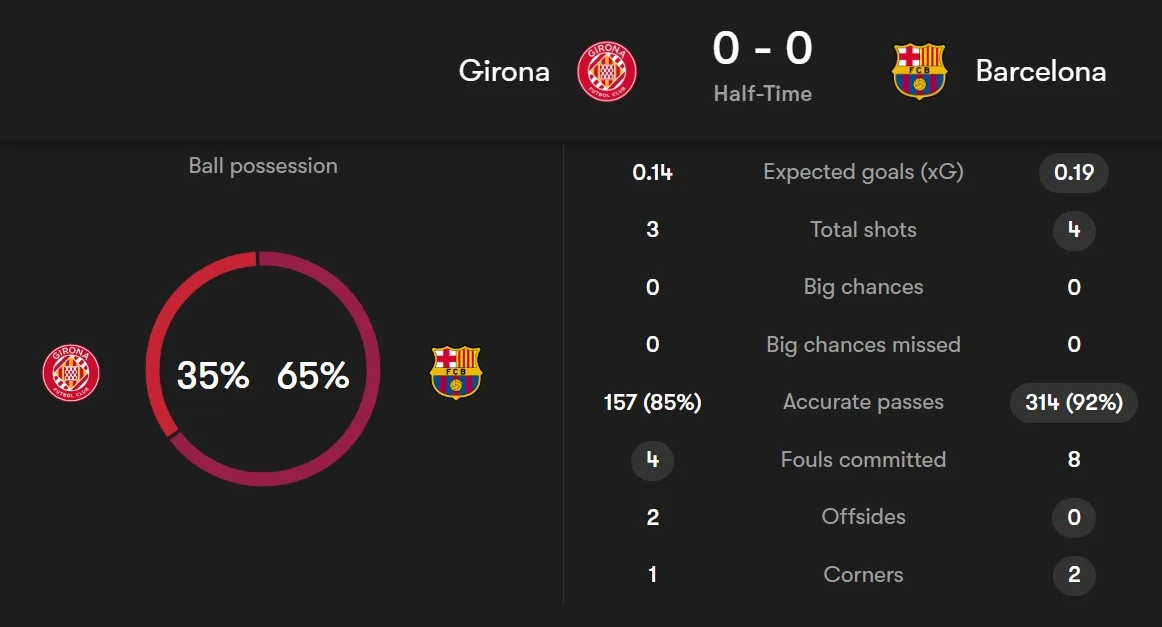This screenshot has width=1162, height=627.
Task: Click Barcelona's 2 corners badge
Action: pos(1074,575)
